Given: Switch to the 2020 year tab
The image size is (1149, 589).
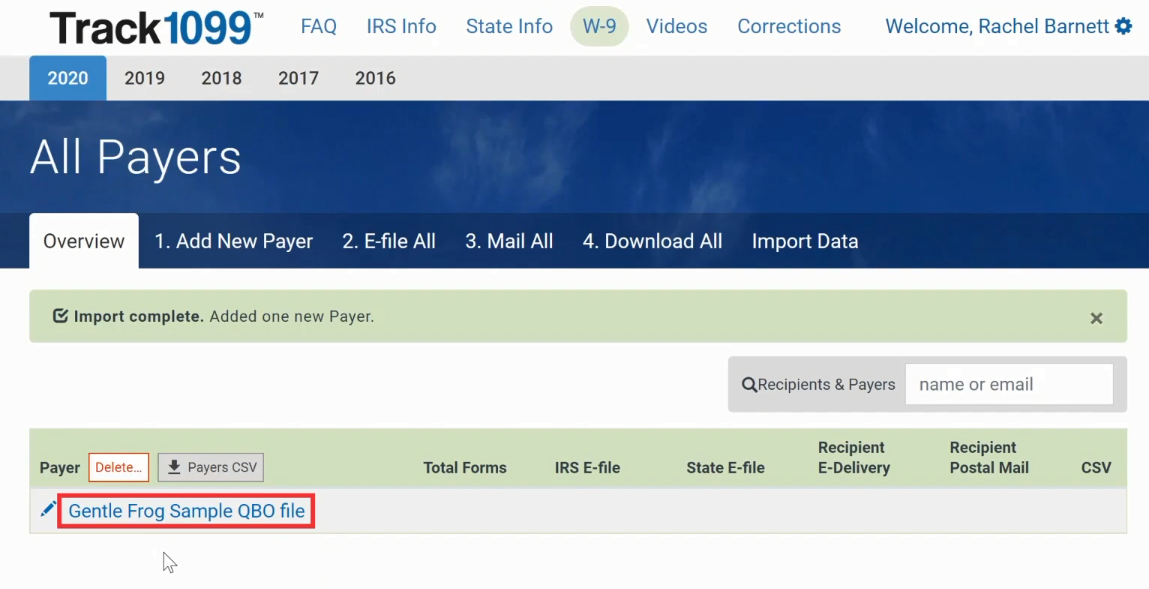Looking at the screenshot, I should tap(68, 78).
